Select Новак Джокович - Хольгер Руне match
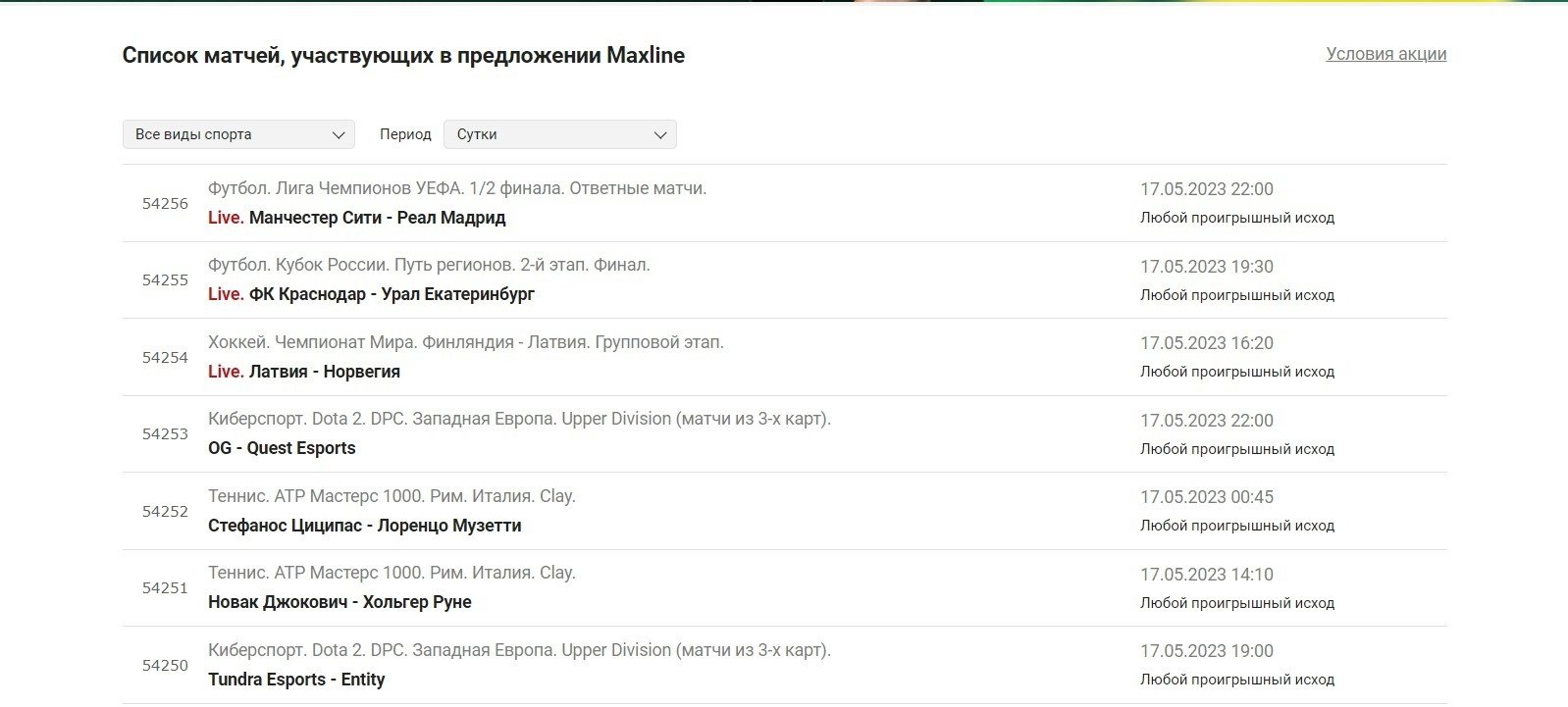1568x707 pixels. (x=340, y=602)
